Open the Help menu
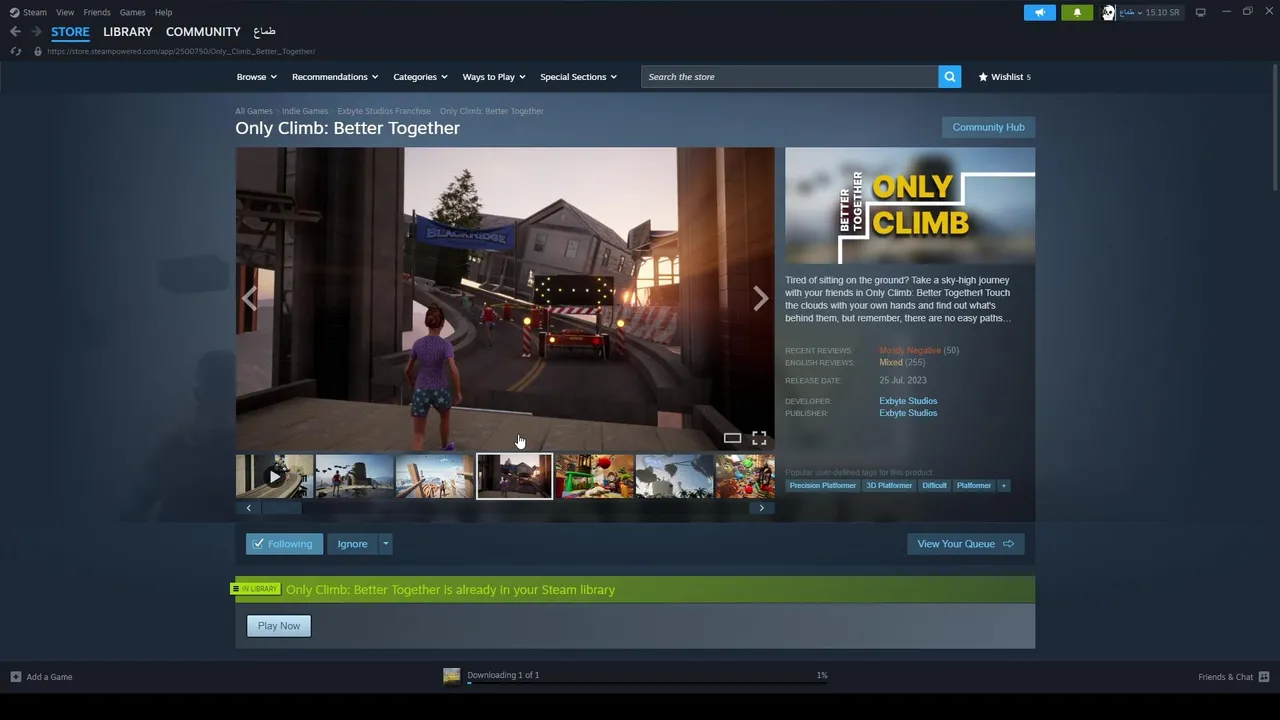The height and width of the screenshot is (720, 1280). 163,12
